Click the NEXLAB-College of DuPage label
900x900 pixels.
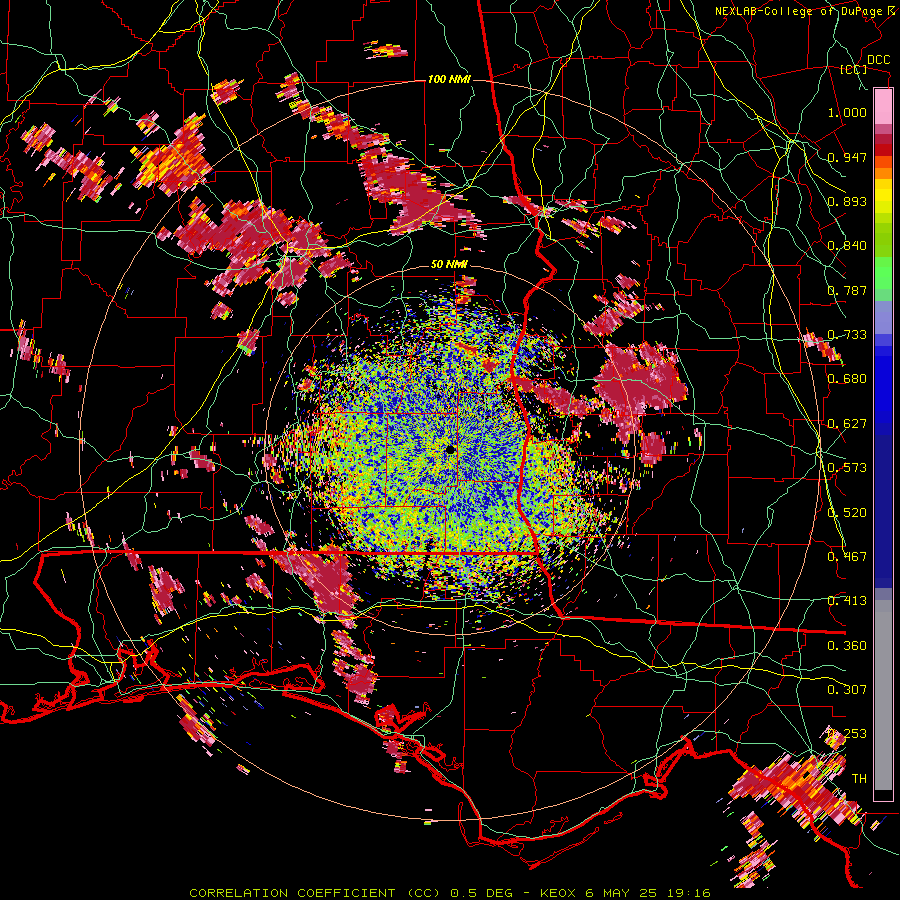[801, 11]
